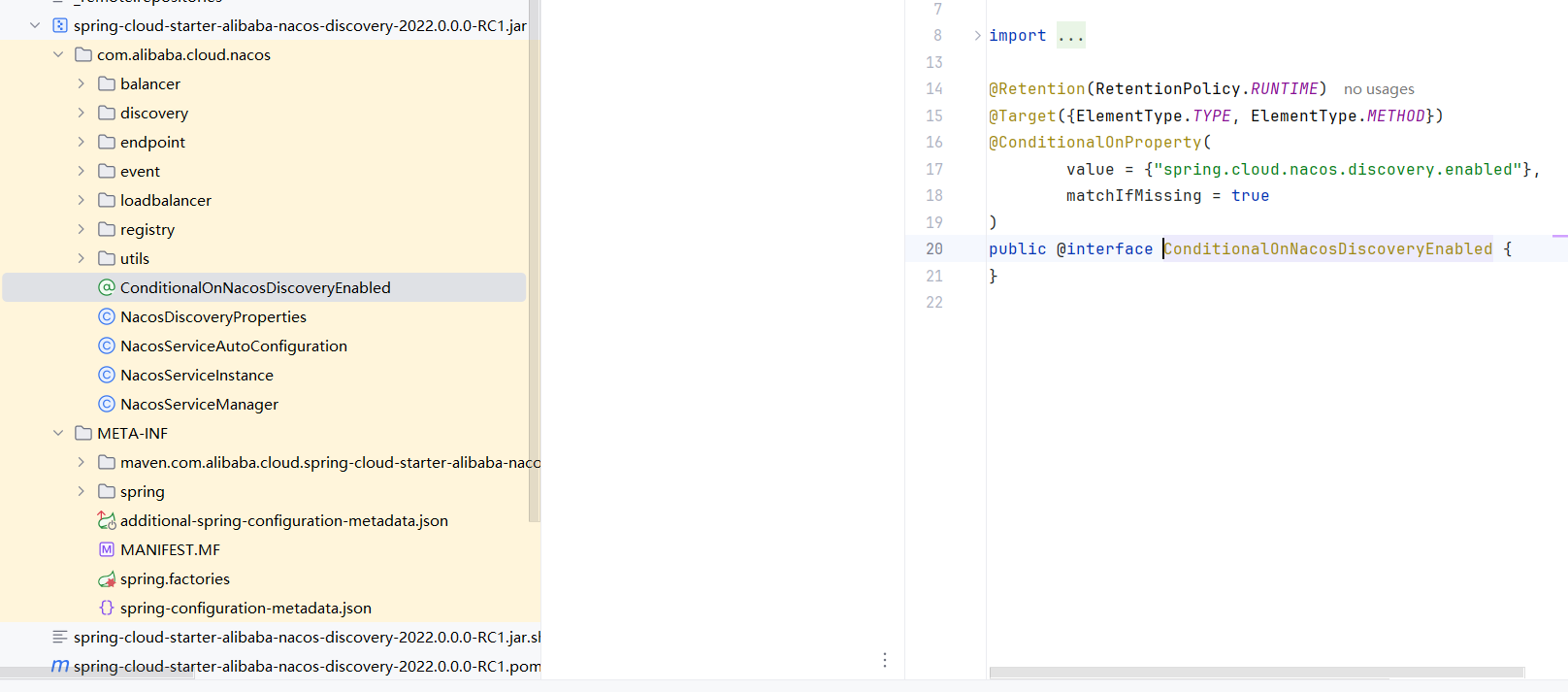Screen dimensions: 1568x692
Task: Expand the event package
Action: click(x=82, y=171)
